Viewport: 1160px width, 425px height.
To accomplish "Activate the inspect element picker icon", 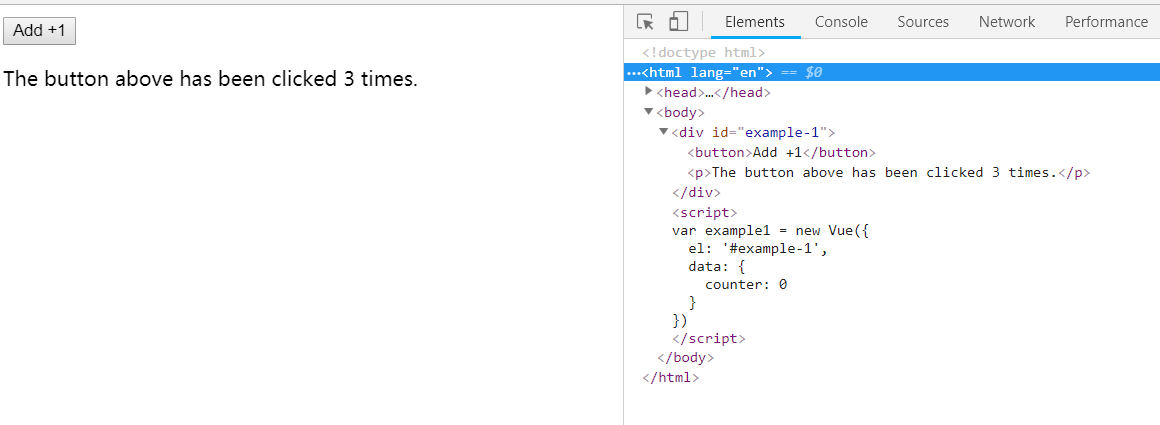I will tap(645, 22).
